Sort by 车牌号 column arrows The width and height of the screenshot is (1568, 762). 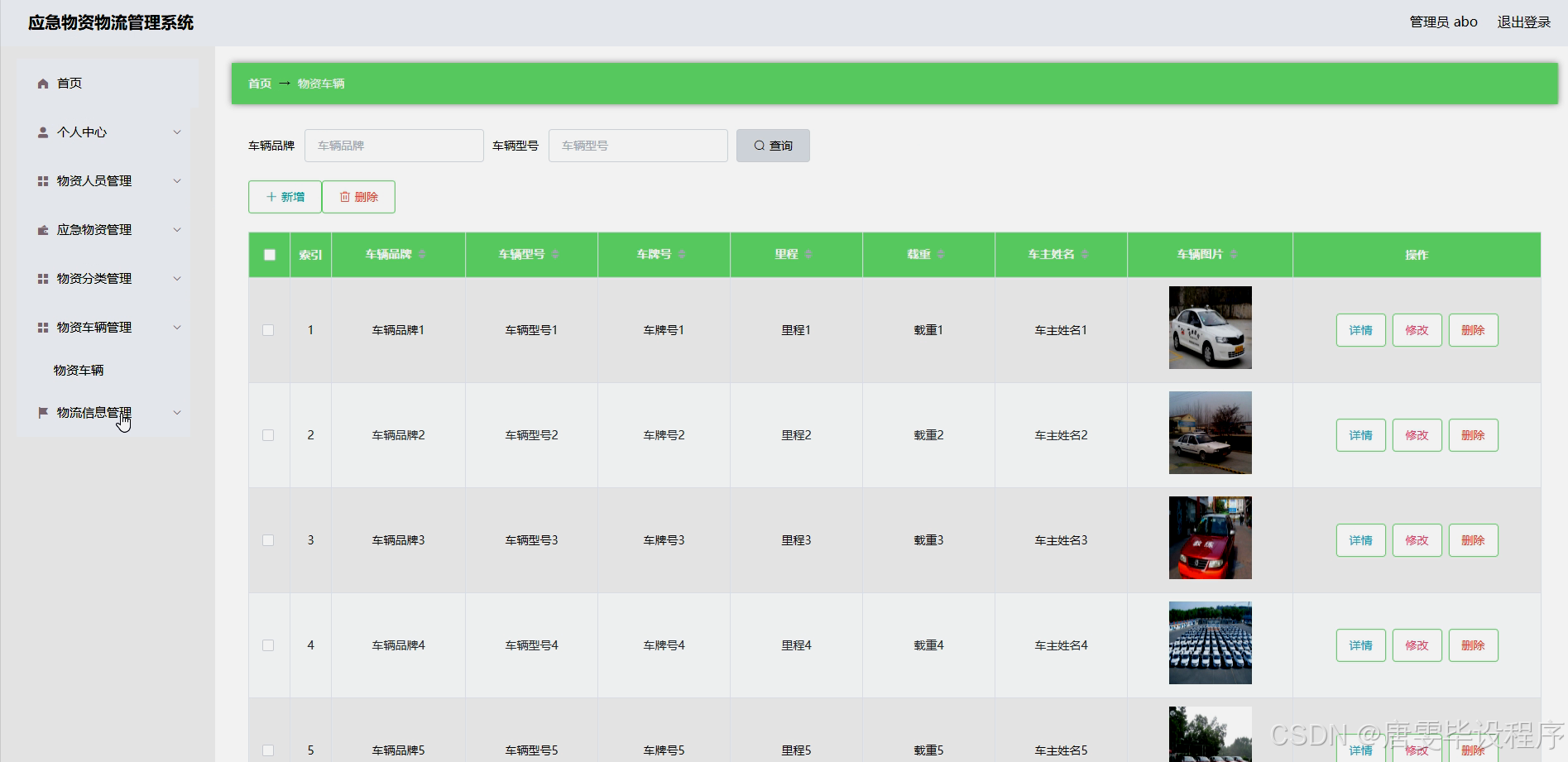682,254
